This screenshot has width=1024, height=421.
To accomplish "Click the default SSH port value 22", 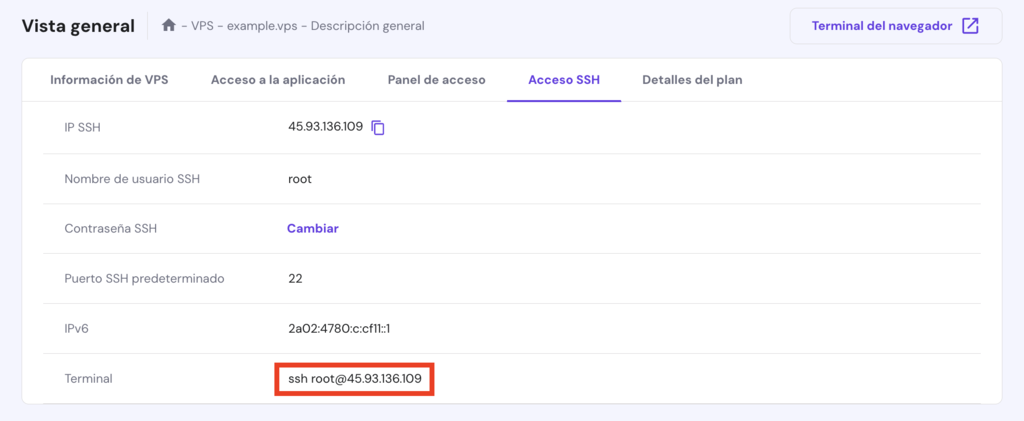I will point(295,278).
